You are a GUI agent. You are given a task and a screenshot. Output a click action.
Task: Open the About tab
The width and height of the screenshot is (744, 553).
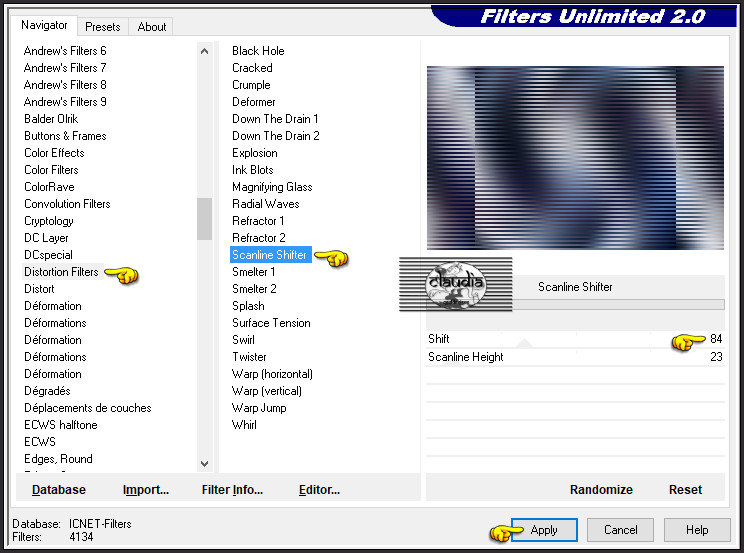pyautogui.click(x=152, y=27)
